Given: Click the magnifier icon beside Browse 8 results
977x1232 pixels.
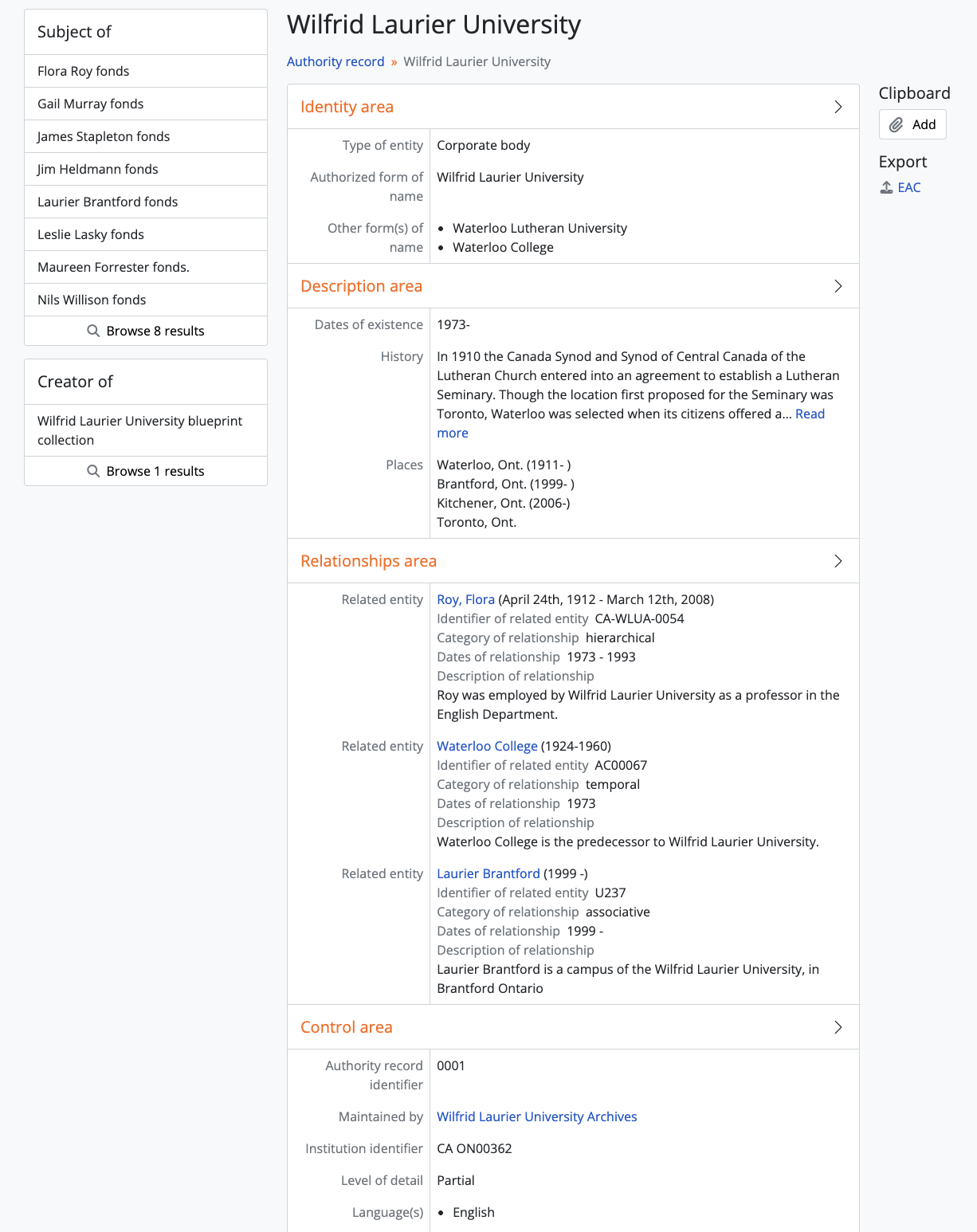Looking at the screenshot, I should pyautogui.click(x=93, y=331).
